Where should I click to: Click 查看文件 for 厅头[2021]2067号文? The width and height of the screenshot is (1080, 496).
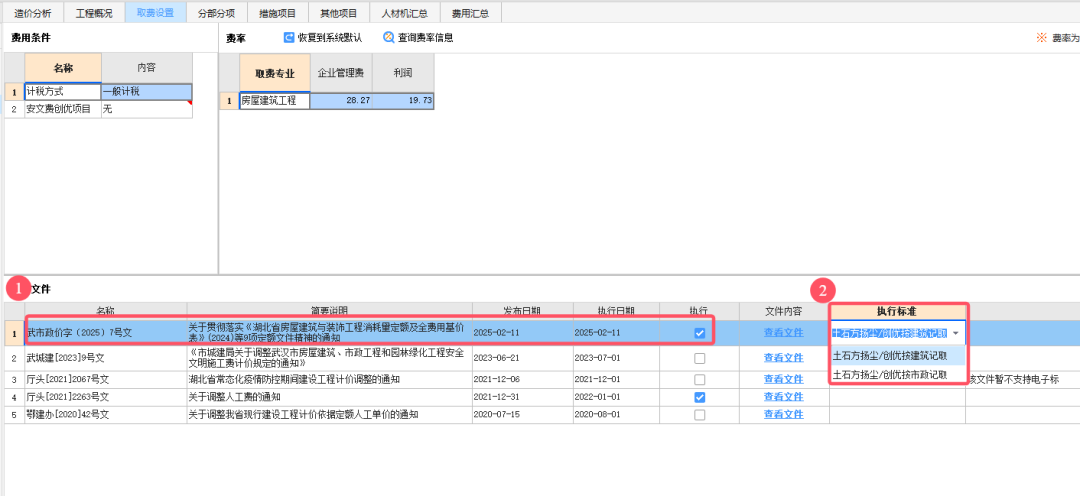783,380
